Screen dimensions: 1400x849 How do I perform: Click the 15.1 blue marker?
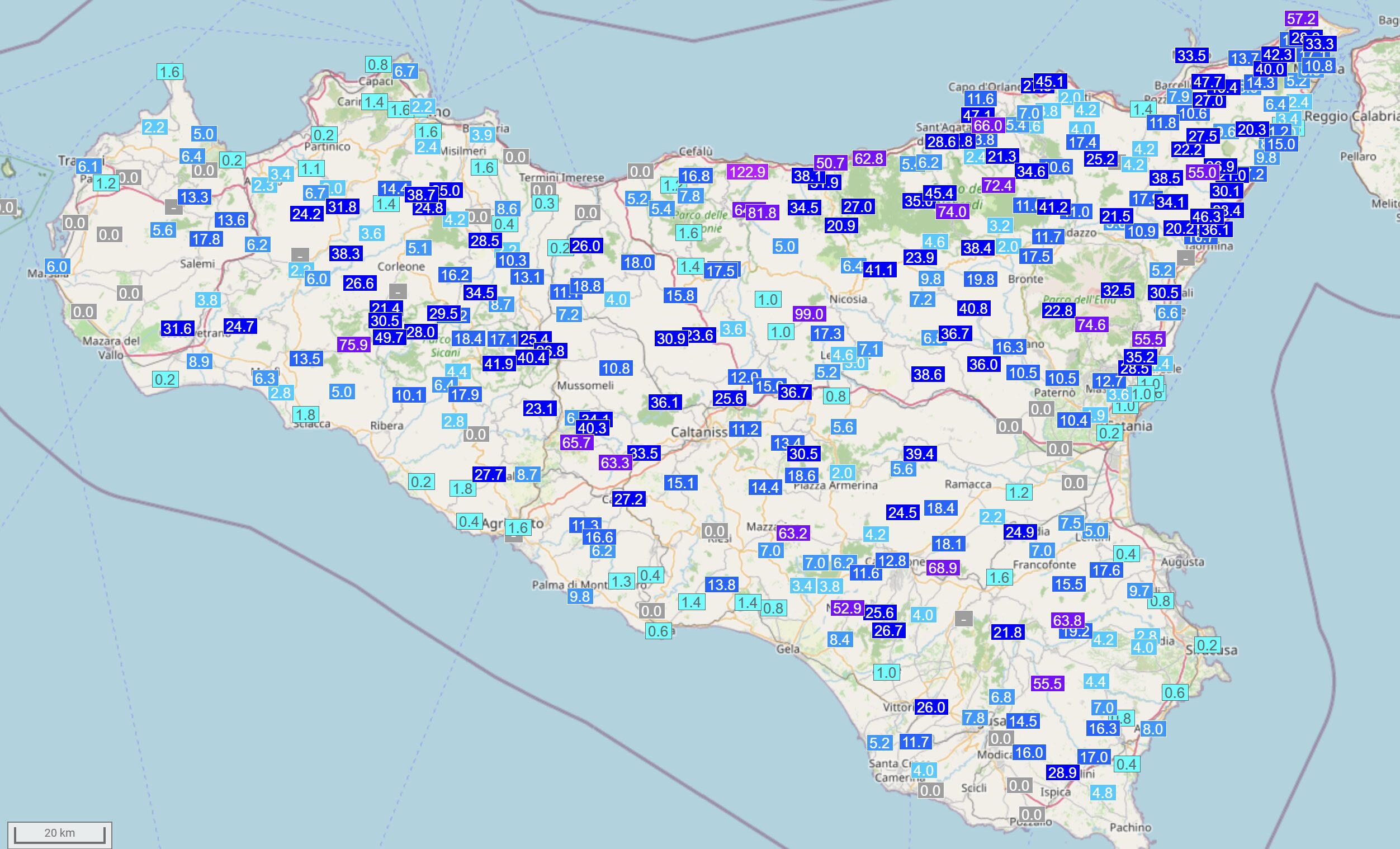click(x=680, y=483)
